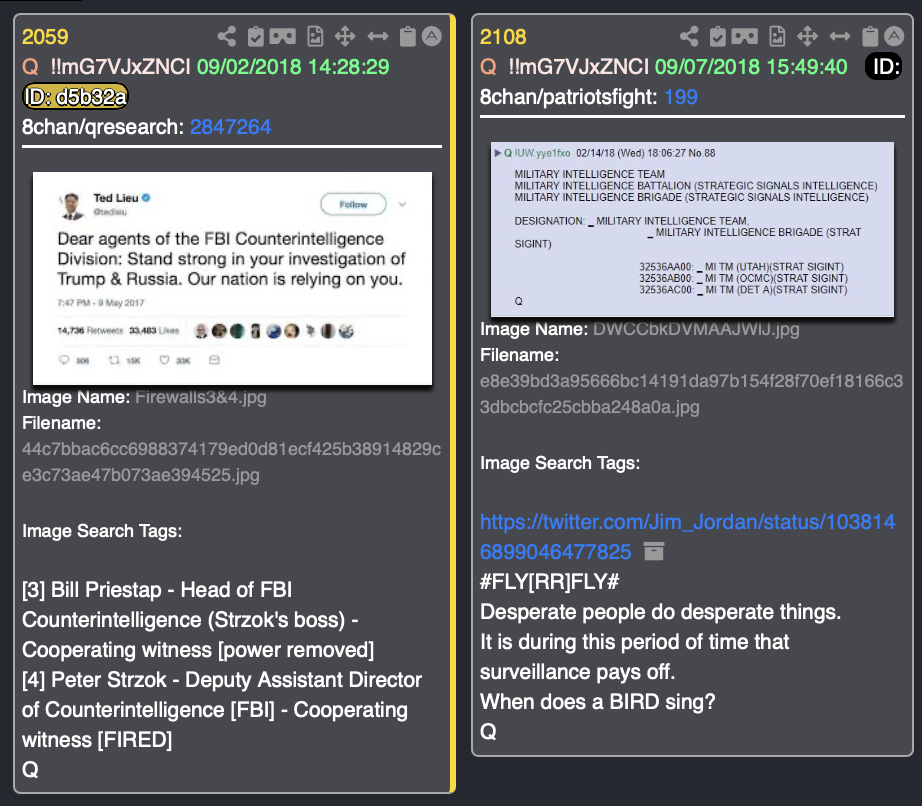
Task: Click goggles icon on post 2059
Action: 283,36
